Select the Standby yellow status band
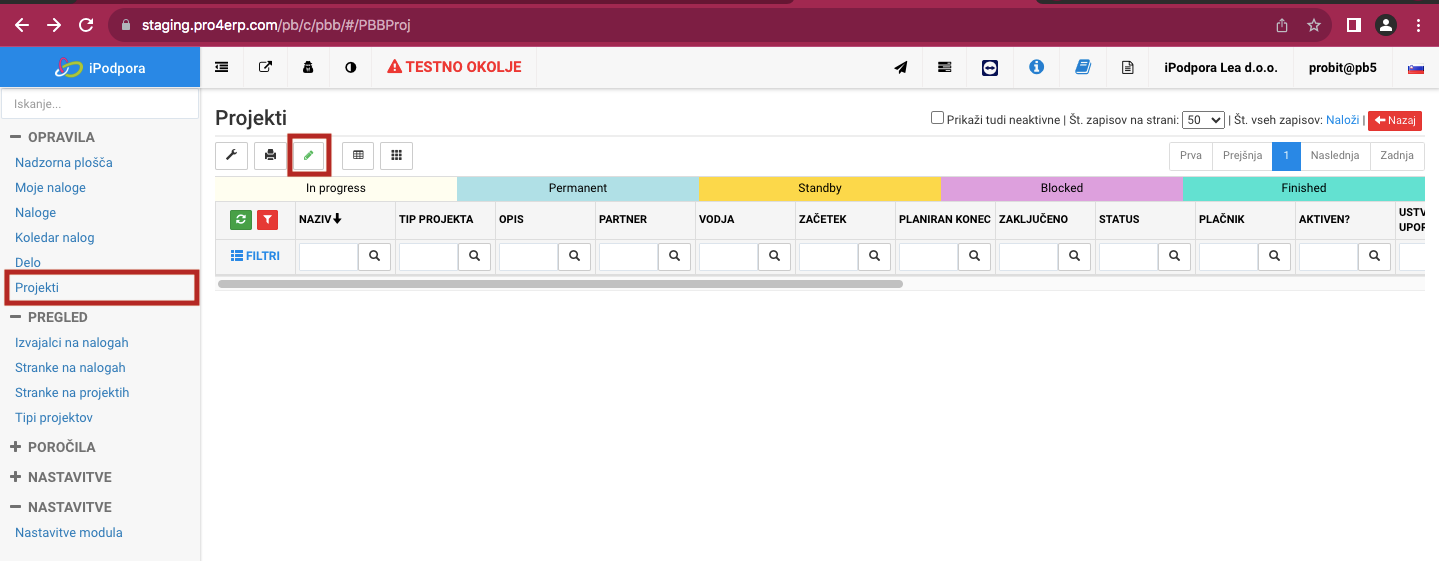Image resolution: width=1439 pixels, height=561 pixels. 820,188
